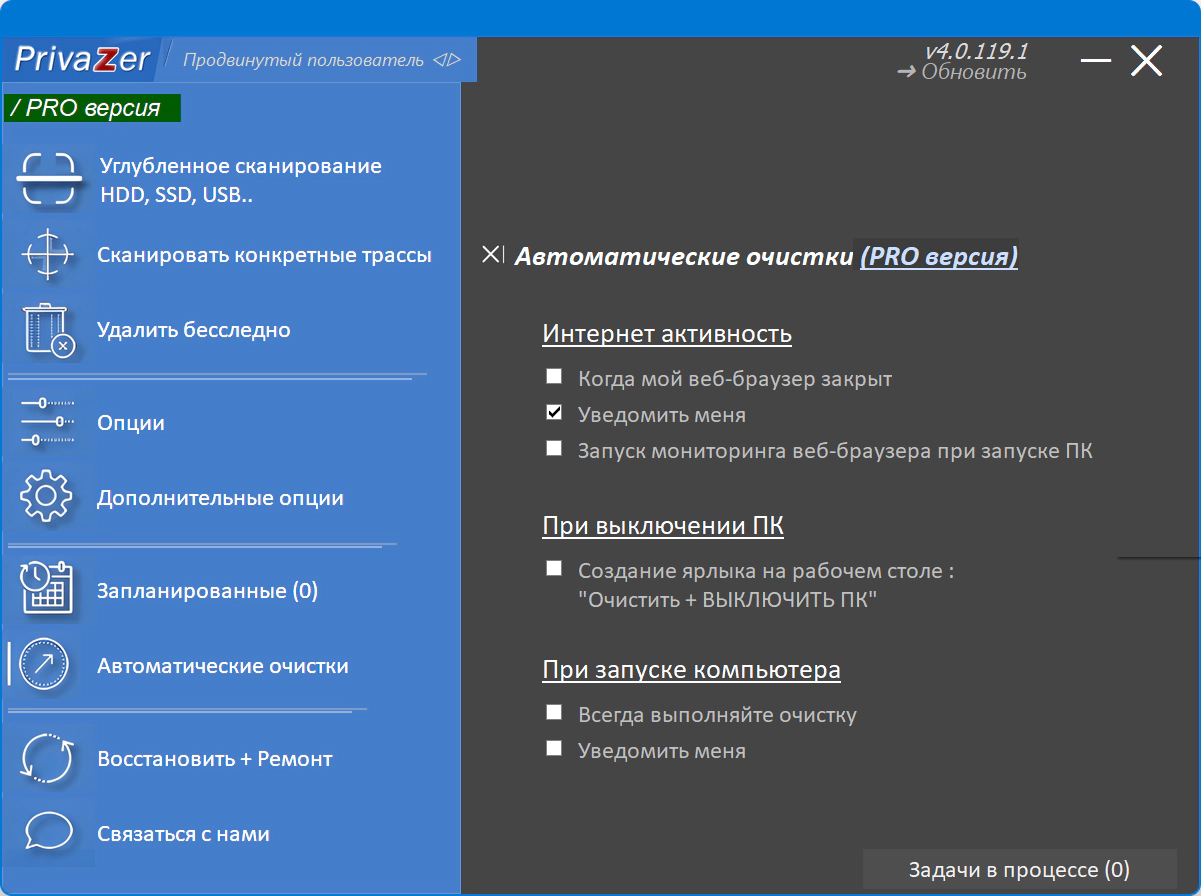This screenshot has height=896, width=1201.
Task: Click the crosshair icon for scanning specific traces
Action: (47, 255)
